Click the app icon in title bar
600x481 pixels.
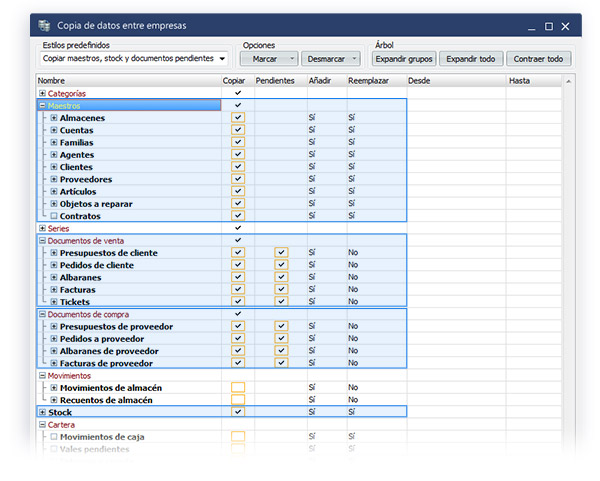point(43,25)
